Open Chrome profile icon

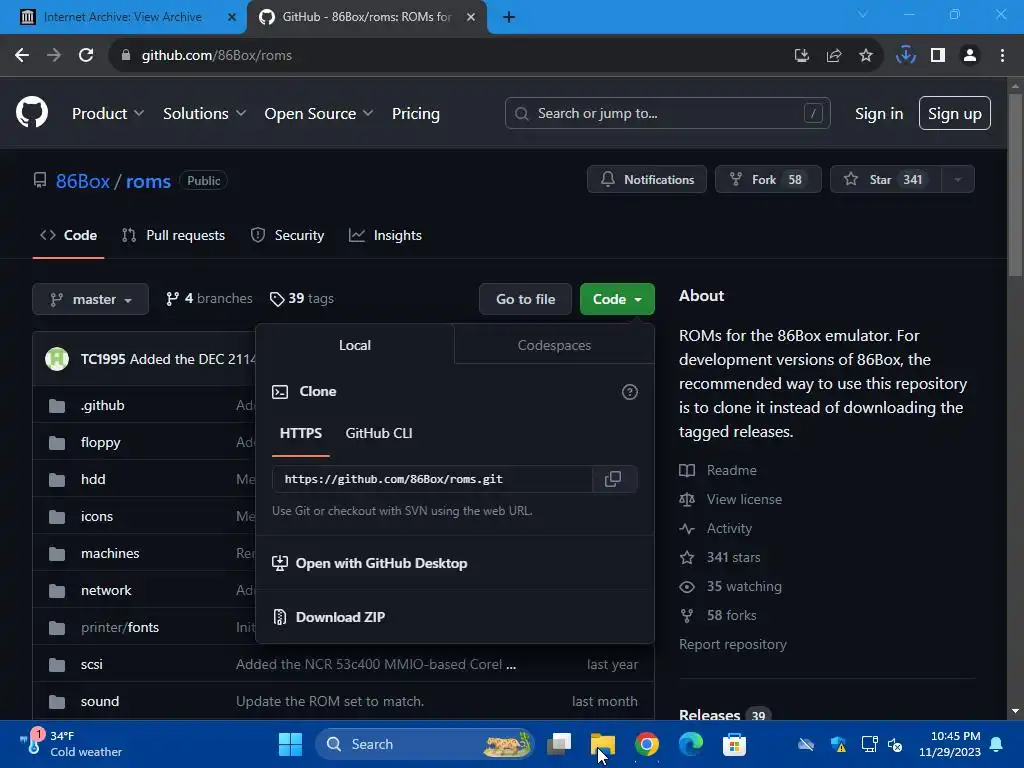point(970,56)
